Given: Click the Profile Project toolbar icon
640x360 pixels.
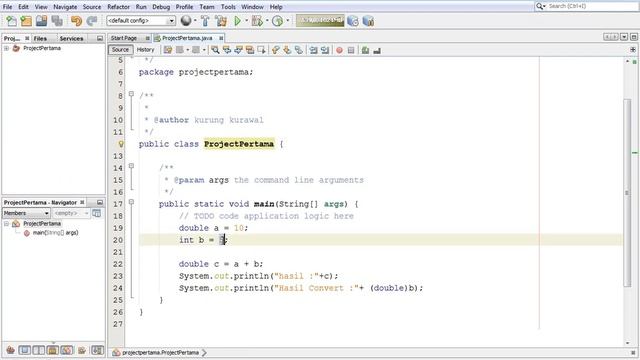Looking at the screenshot, I should click(x=278, y=21).
